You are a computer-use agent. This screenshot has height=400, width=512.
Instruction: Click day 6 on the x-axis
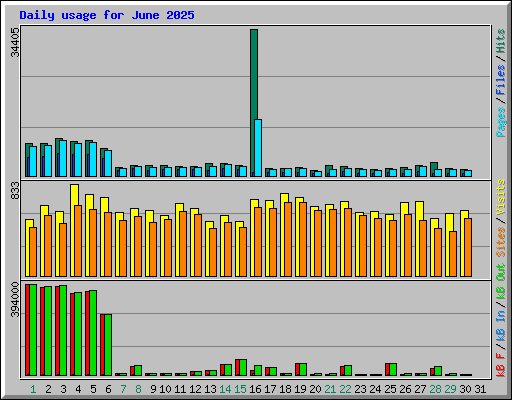[x=108, y=389]
